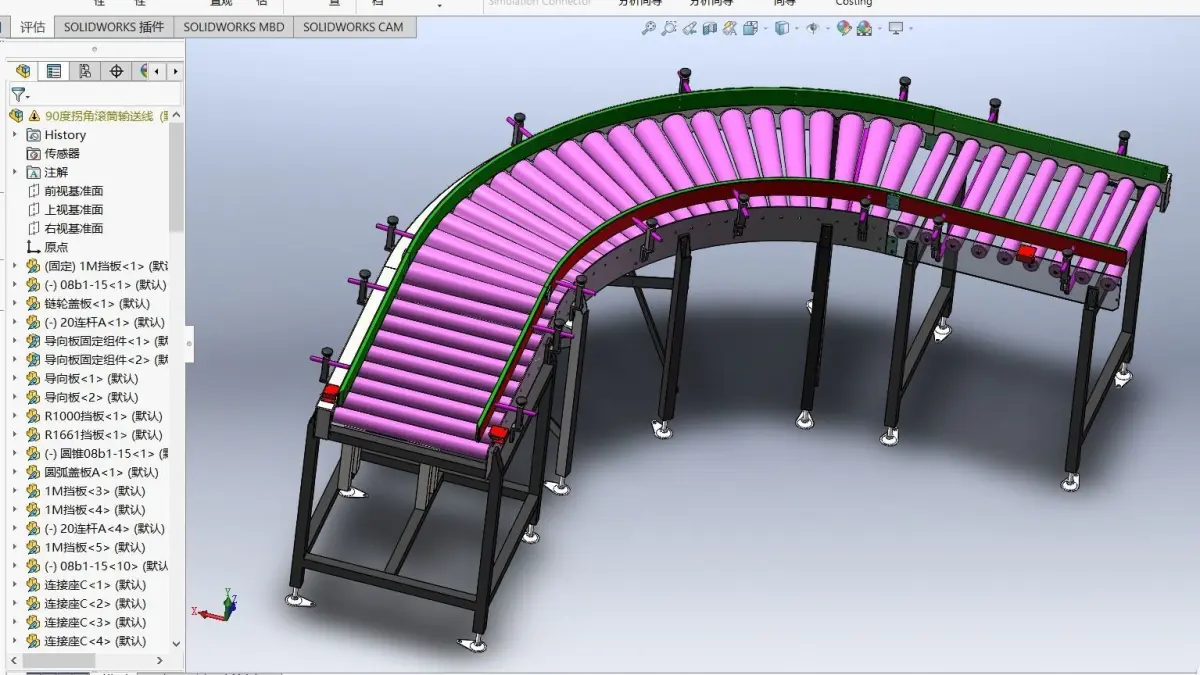Select the 1M挡板<3> component
The width and height of the screenshot is (1200, 675).
pos(94,491)
